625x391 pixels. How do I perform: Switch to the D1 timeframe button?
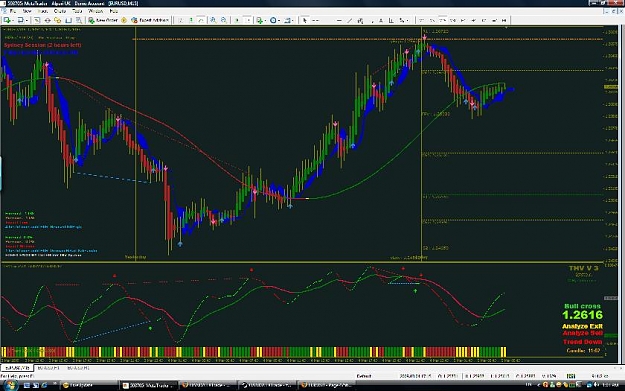484,20
